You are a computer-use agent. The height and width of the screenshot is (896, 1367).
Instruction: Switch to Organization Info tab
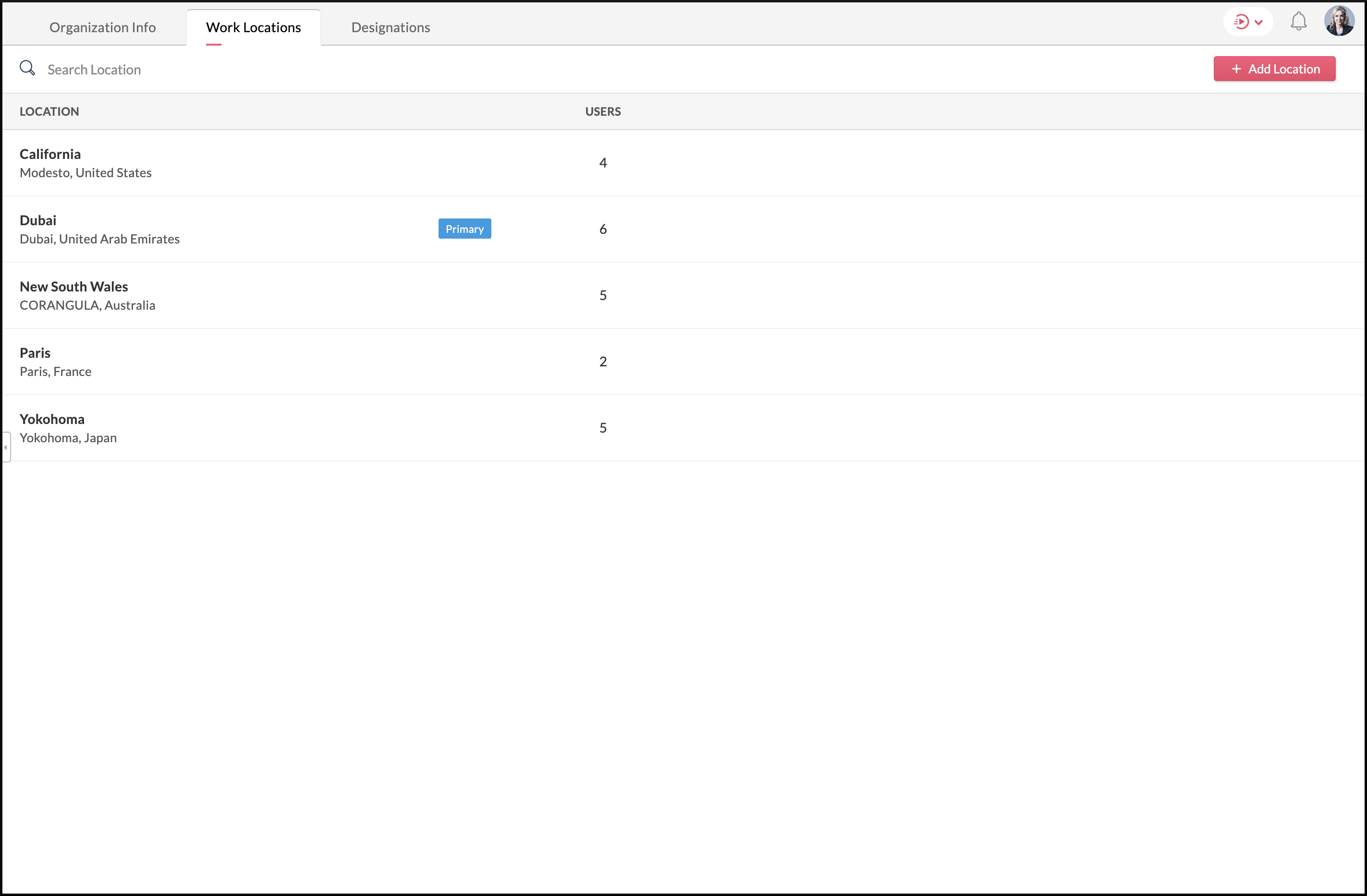[x=102, y=27]
